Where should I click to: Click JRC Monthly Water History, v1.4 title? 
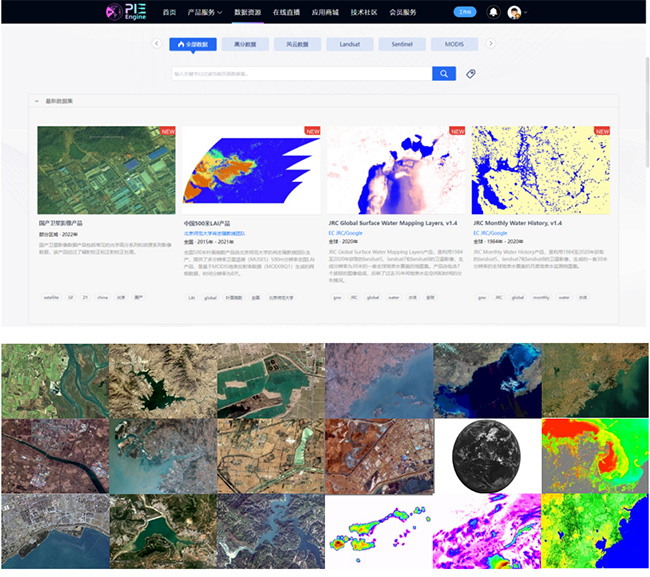[517, 223]
